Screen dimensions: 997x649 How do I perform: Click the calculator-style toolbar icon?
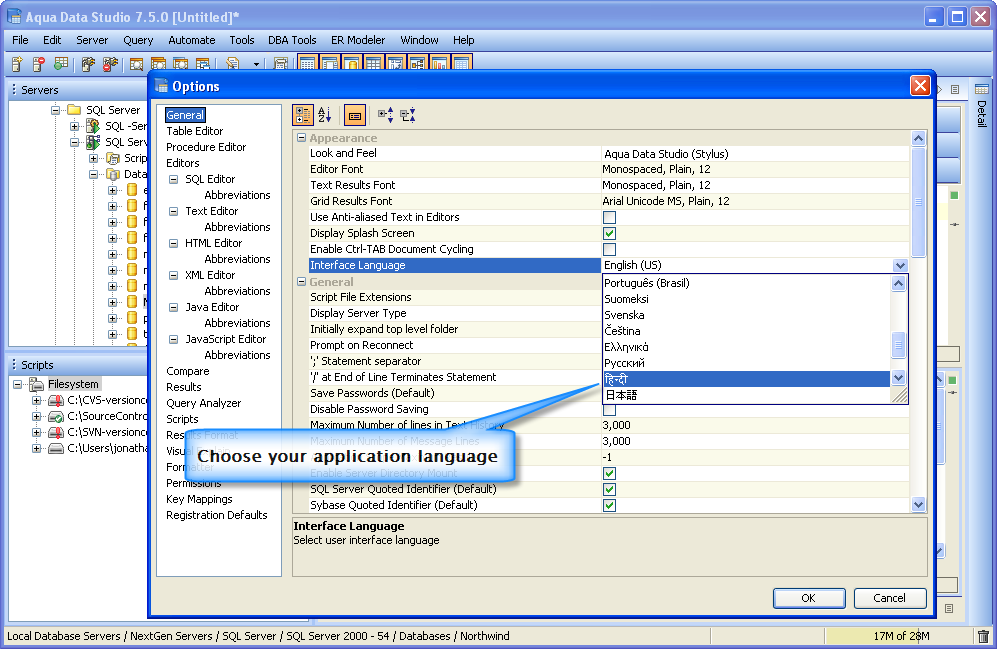(280, 64)
